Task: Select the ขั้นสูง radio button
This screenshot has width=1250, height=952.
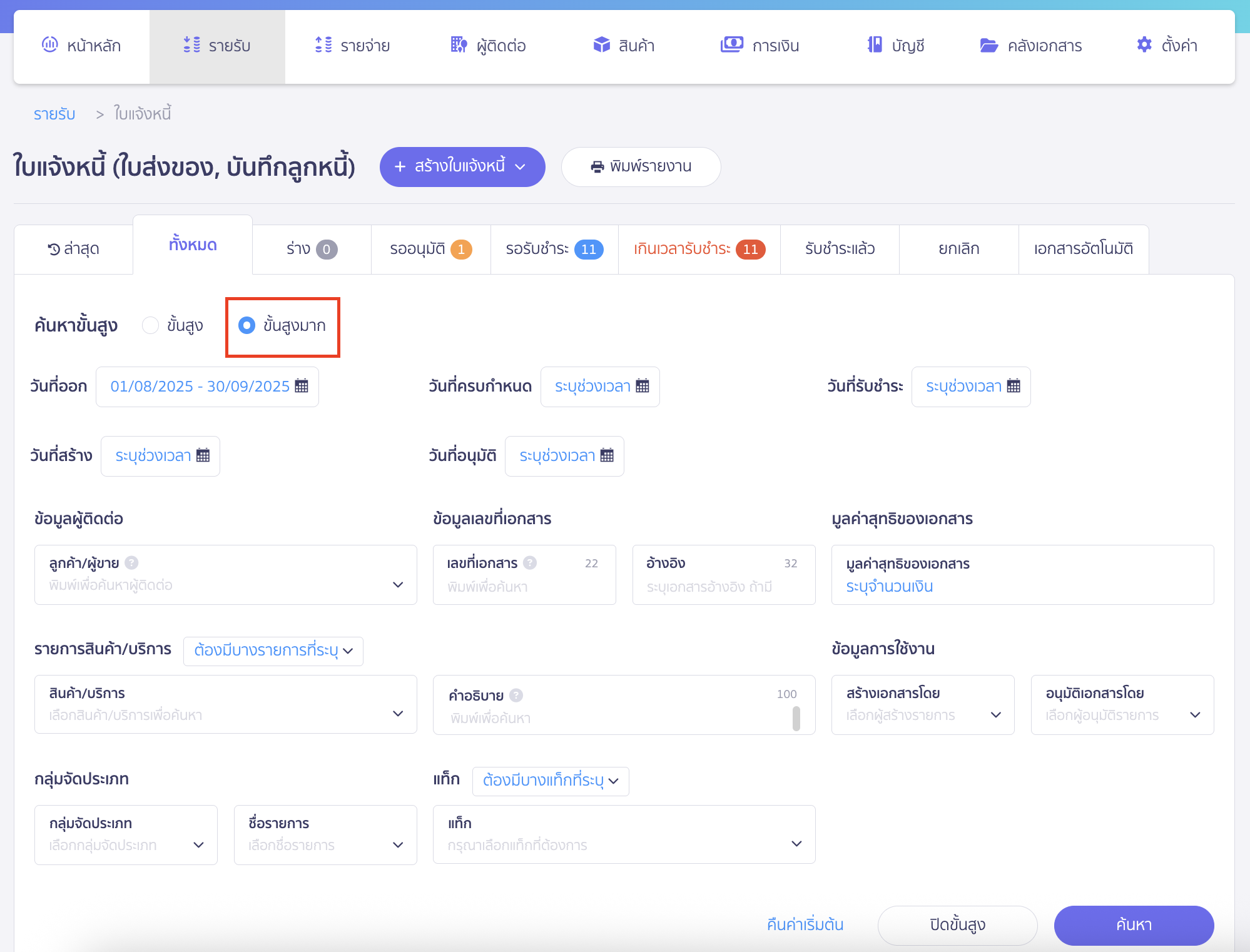Action: point(150,325)
